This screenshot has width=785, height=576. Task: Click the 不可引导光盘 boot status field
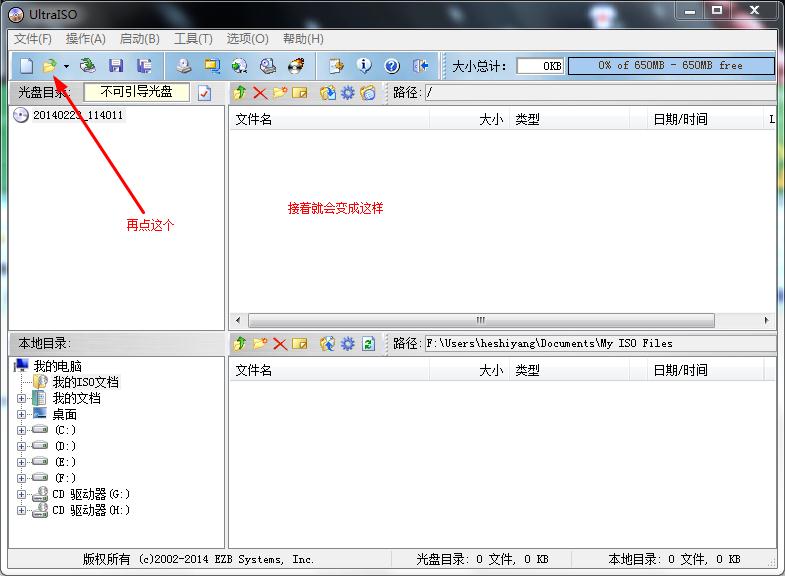137,92
